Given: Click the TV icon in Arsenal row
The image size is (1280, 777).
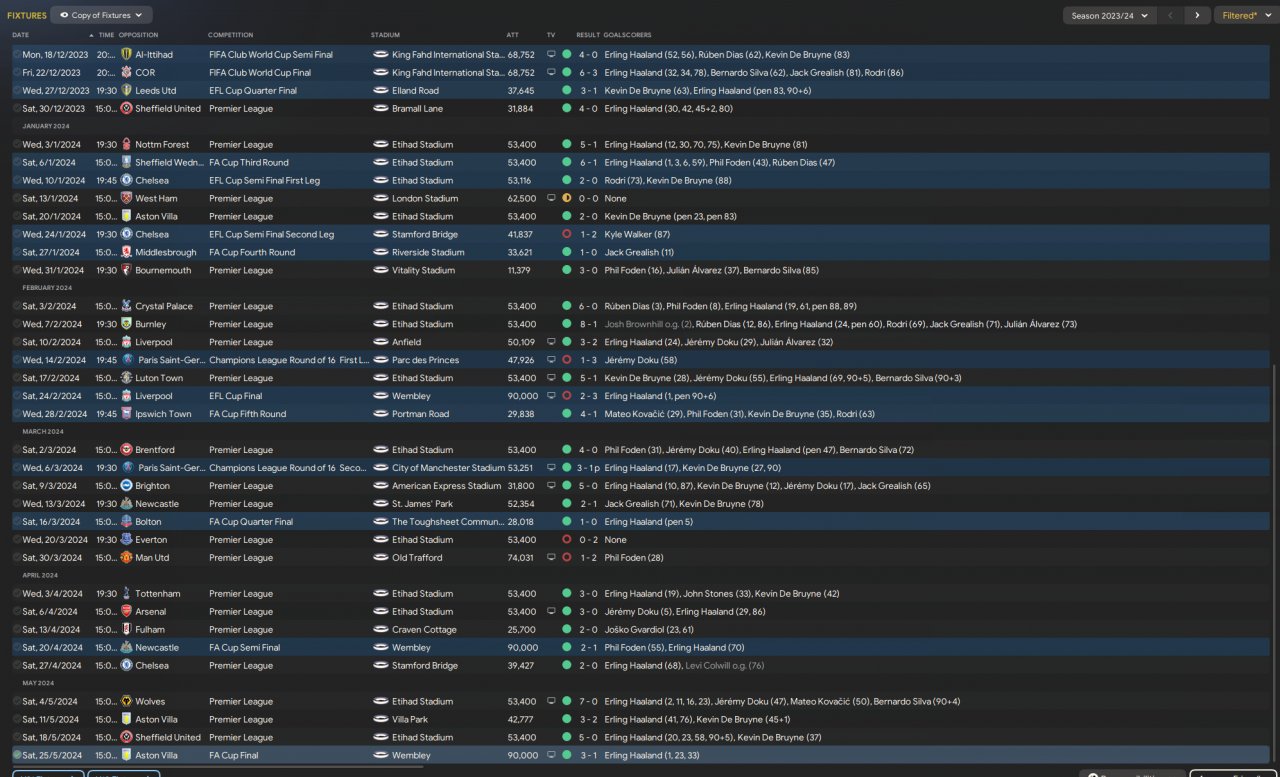Looking at the screenshot, I should coord(551,612).
